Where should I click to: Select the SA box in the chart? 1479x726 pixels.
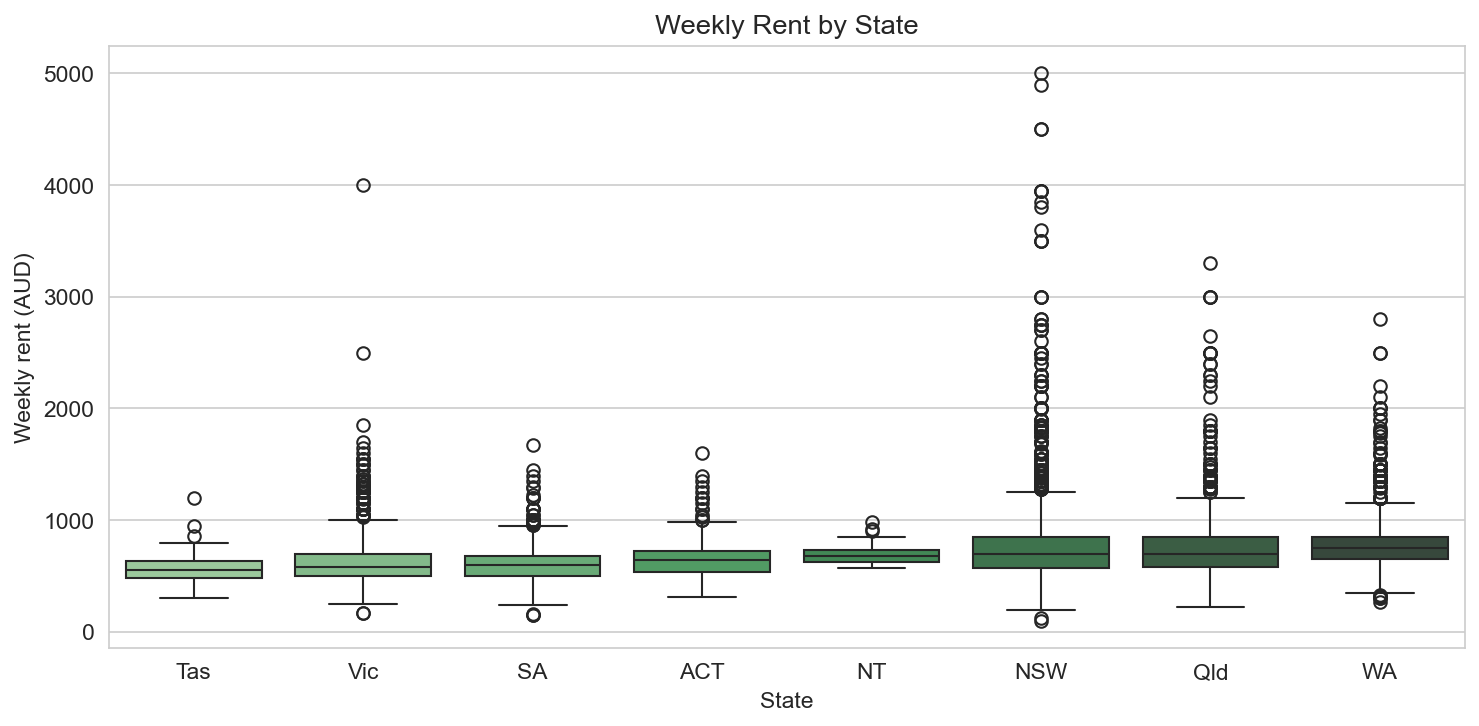(532, 566)
